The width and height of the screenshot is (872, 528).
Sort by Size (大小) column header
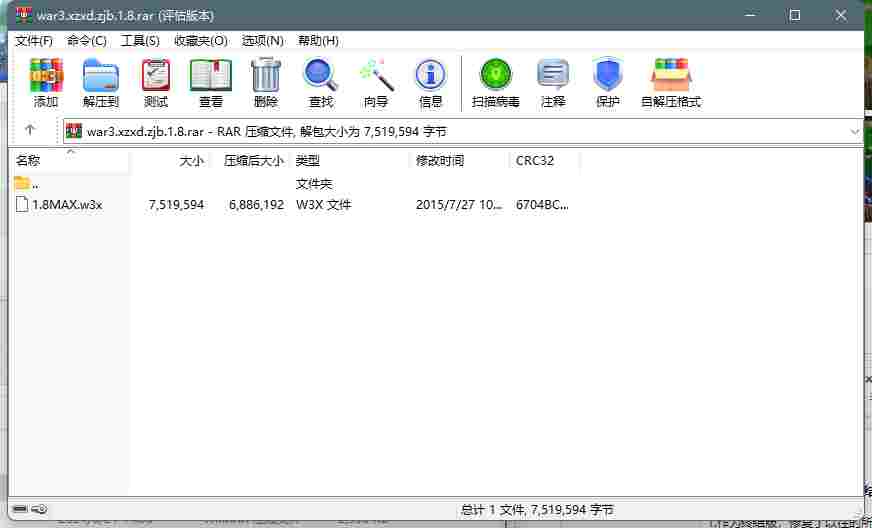click(x=192, y=161)
